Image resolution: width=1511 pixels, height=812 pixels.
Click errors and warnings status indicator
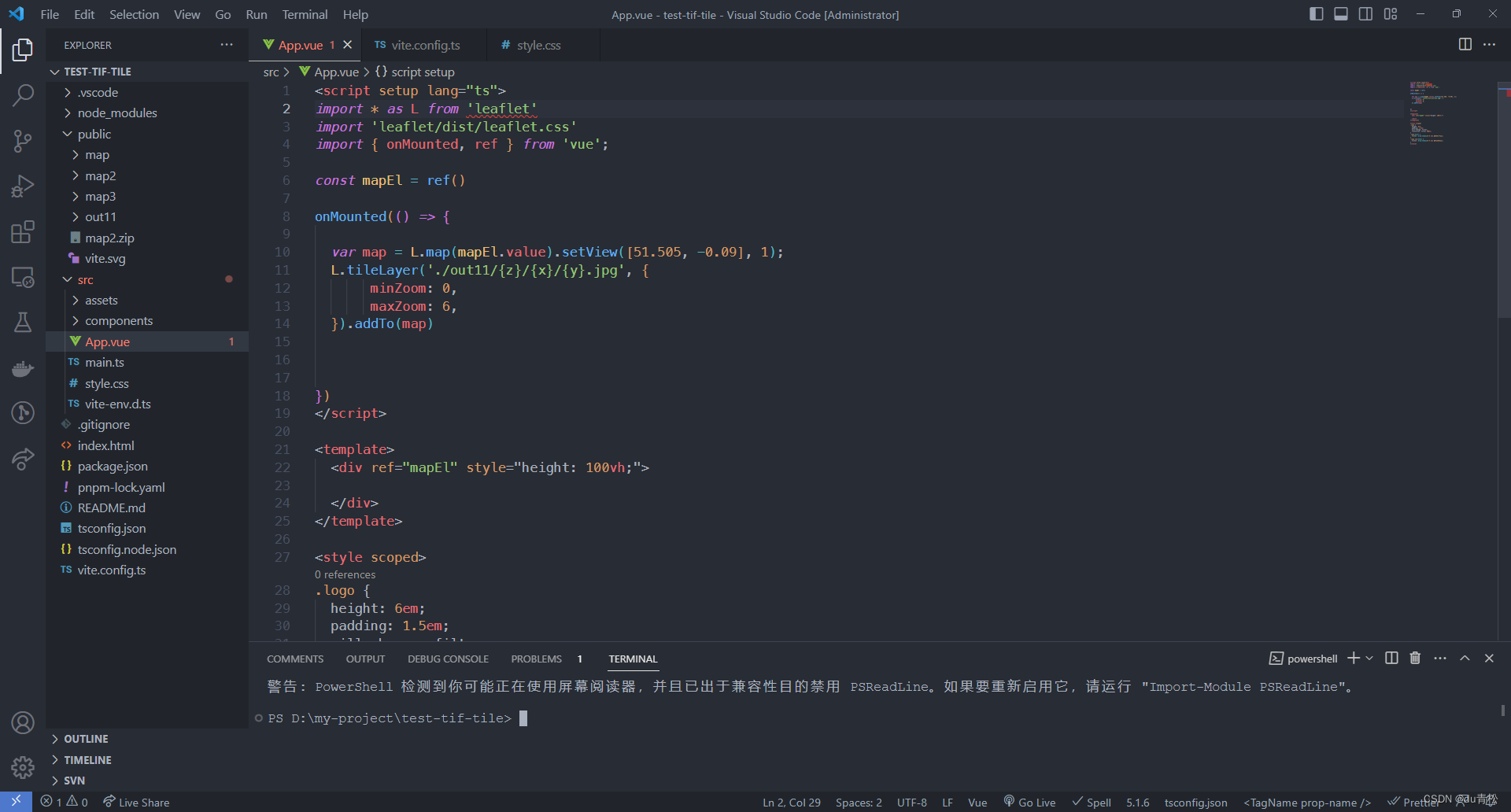click(64, 802)
